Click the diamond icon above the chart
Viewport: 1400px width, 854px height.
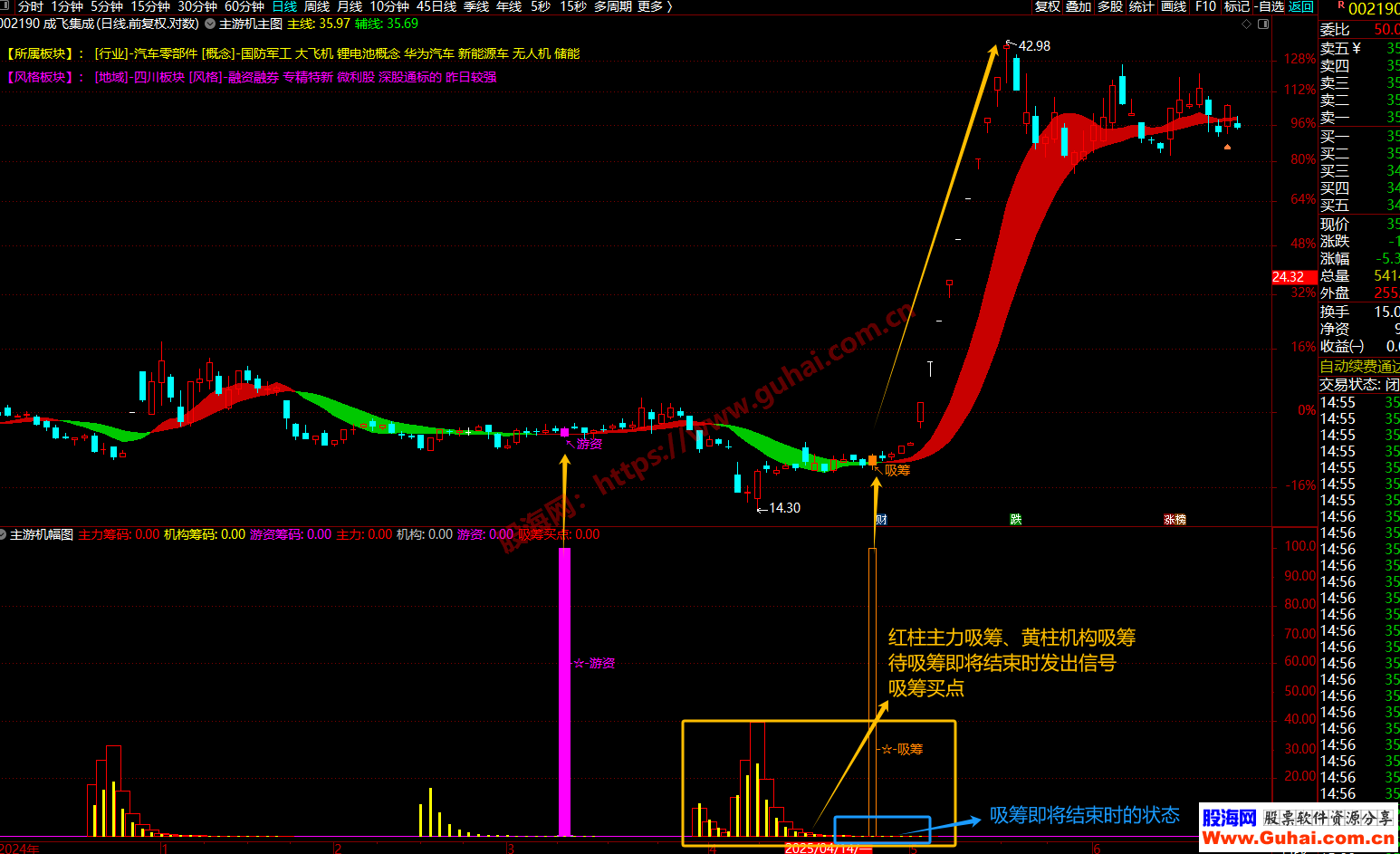pos(1246,24)
